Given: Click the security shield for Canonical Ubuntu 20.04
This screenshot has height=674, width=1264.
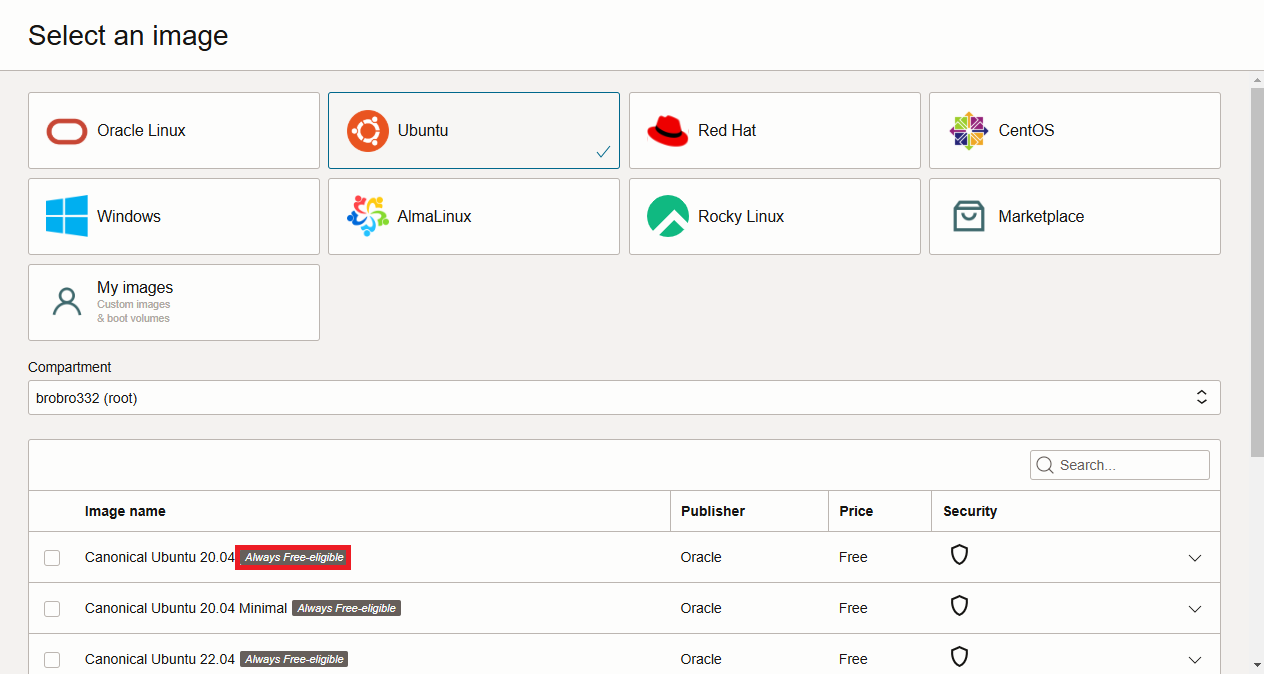Looking at the screenshot, I should pos(959,555).
